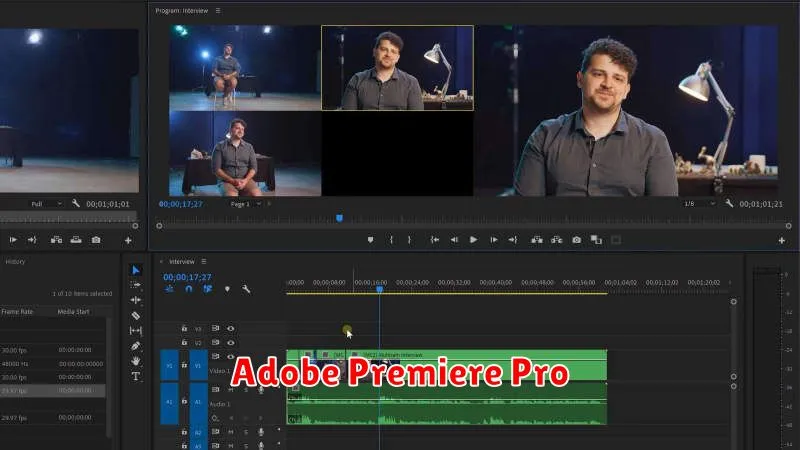The image size is (800, 450).
Task: Toggle V1 source patching button
Action: pos(169,365)
